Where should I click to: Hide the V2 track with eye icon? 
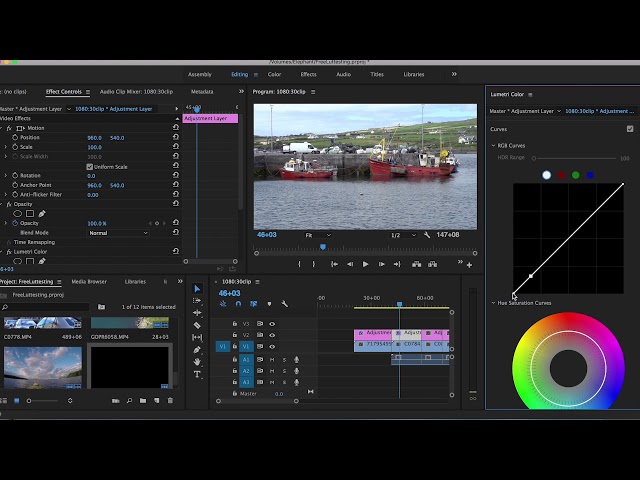tap(272, 335)
